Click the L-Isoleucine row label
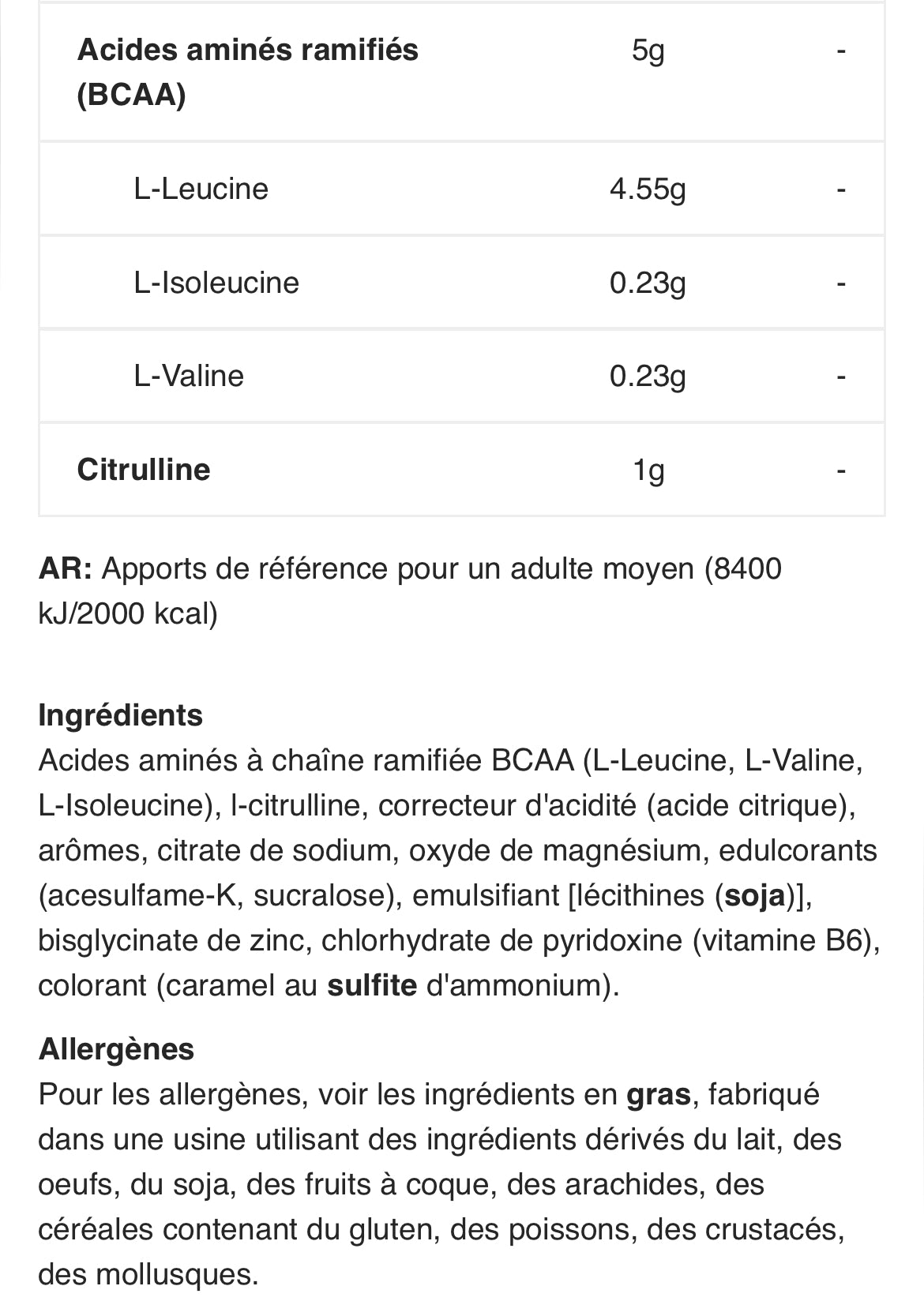Viewport: 924px width, 1316px height. tap(216, 283)
